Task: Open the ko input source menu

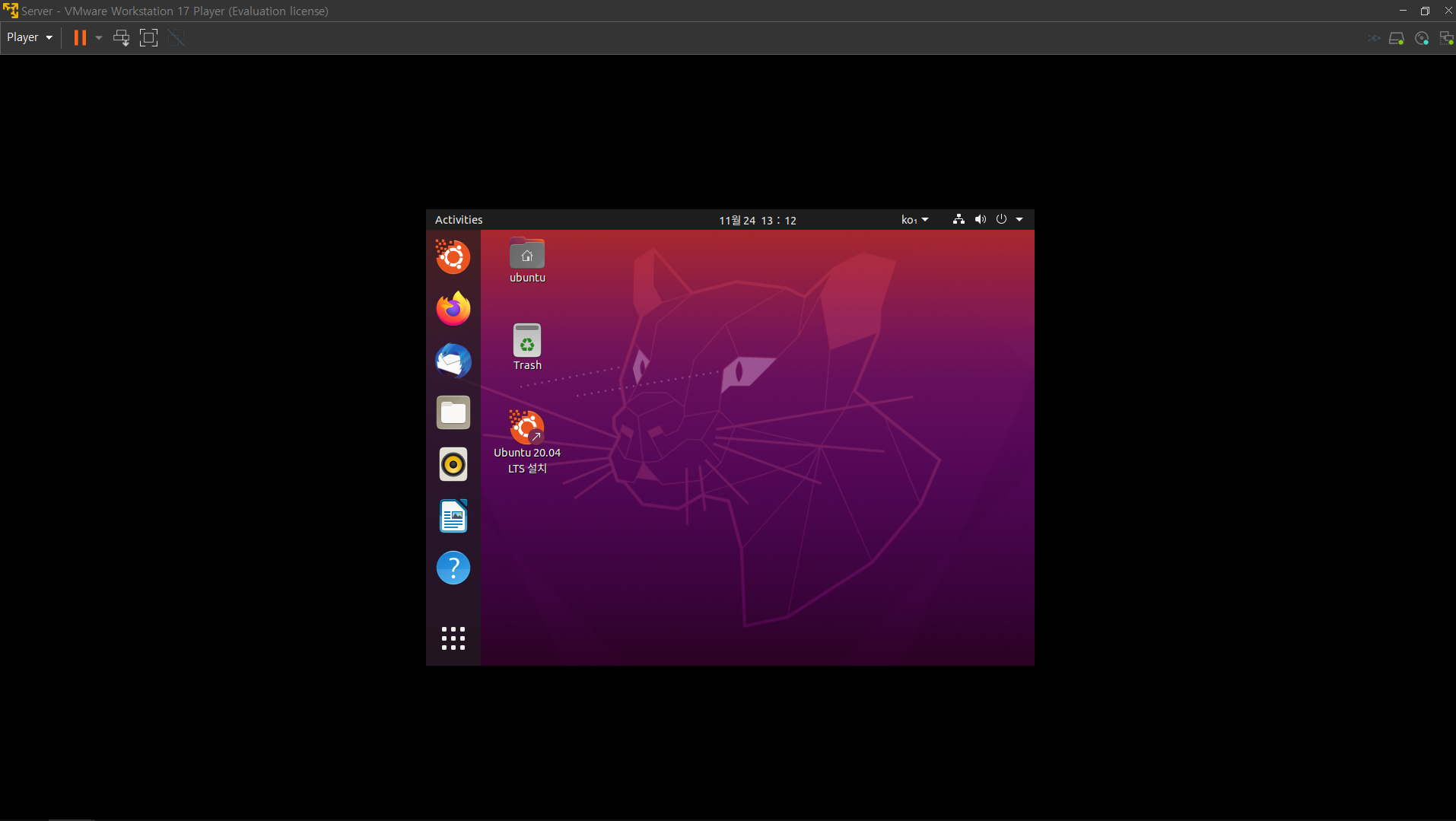Action: click(x=914, y=220)
